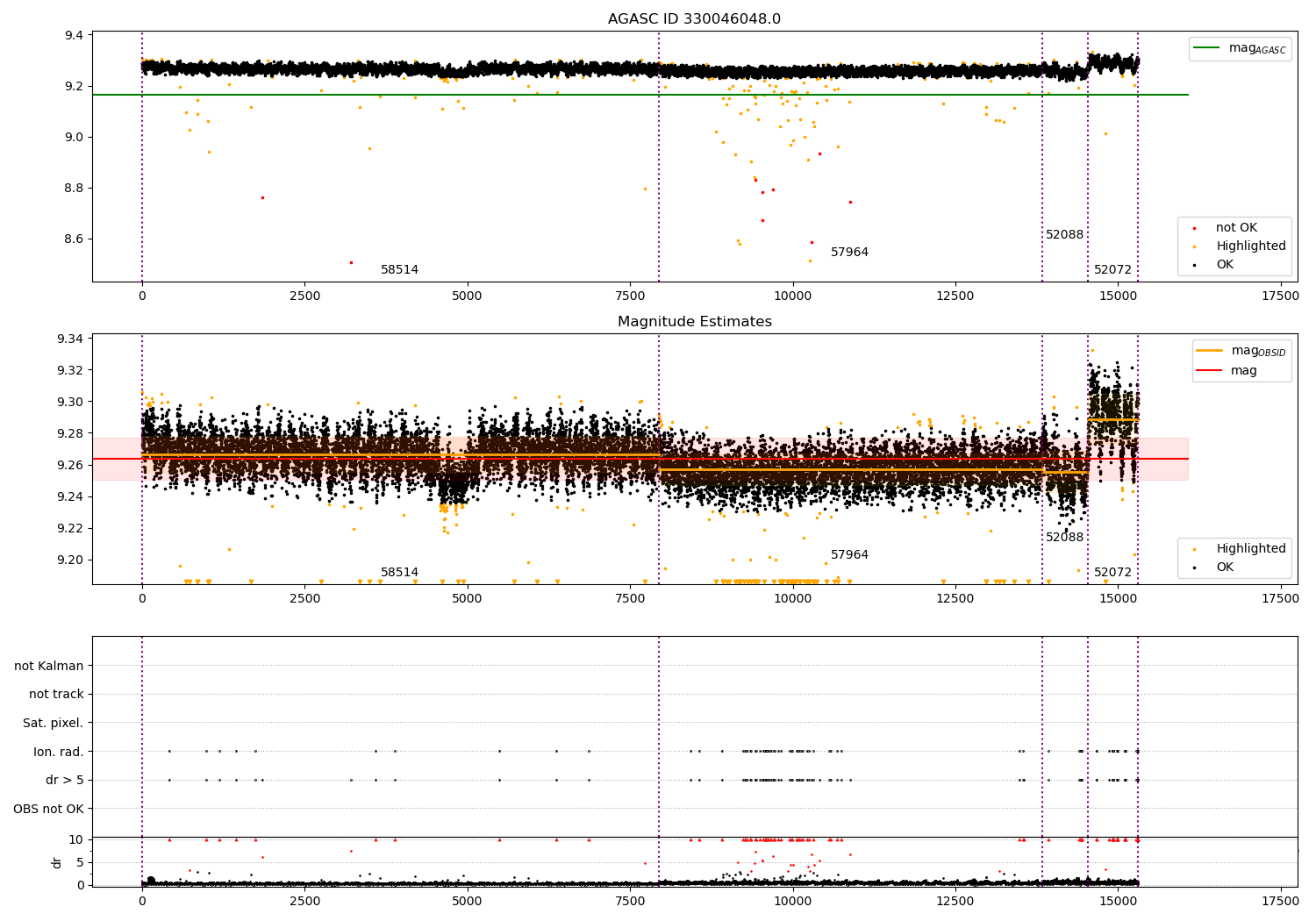
Task: Click obsid label 58514 in Magnitude Estimates plot
Action: [399, 573]
